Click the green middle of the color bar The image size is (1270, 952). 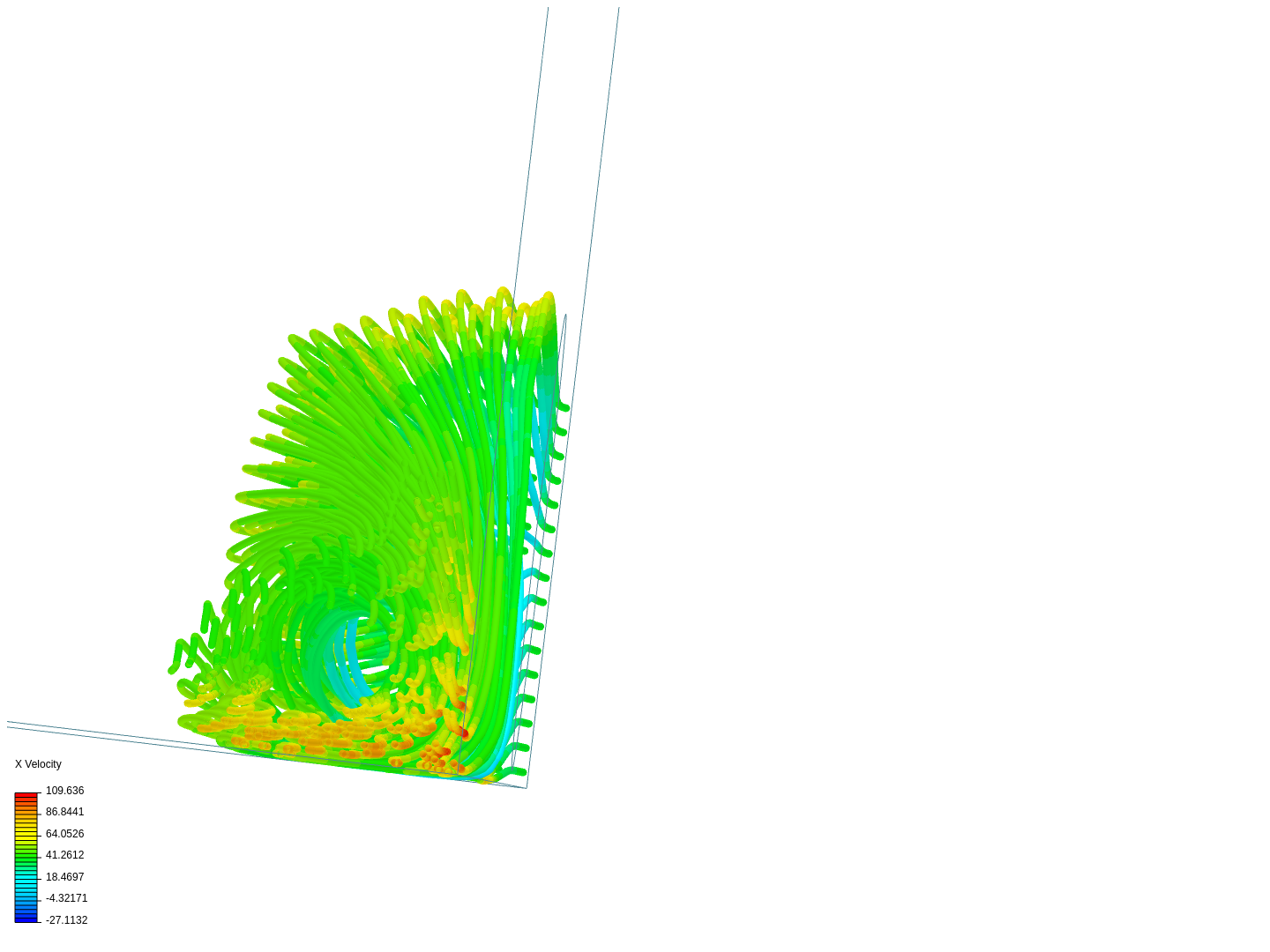coord(26,856)
